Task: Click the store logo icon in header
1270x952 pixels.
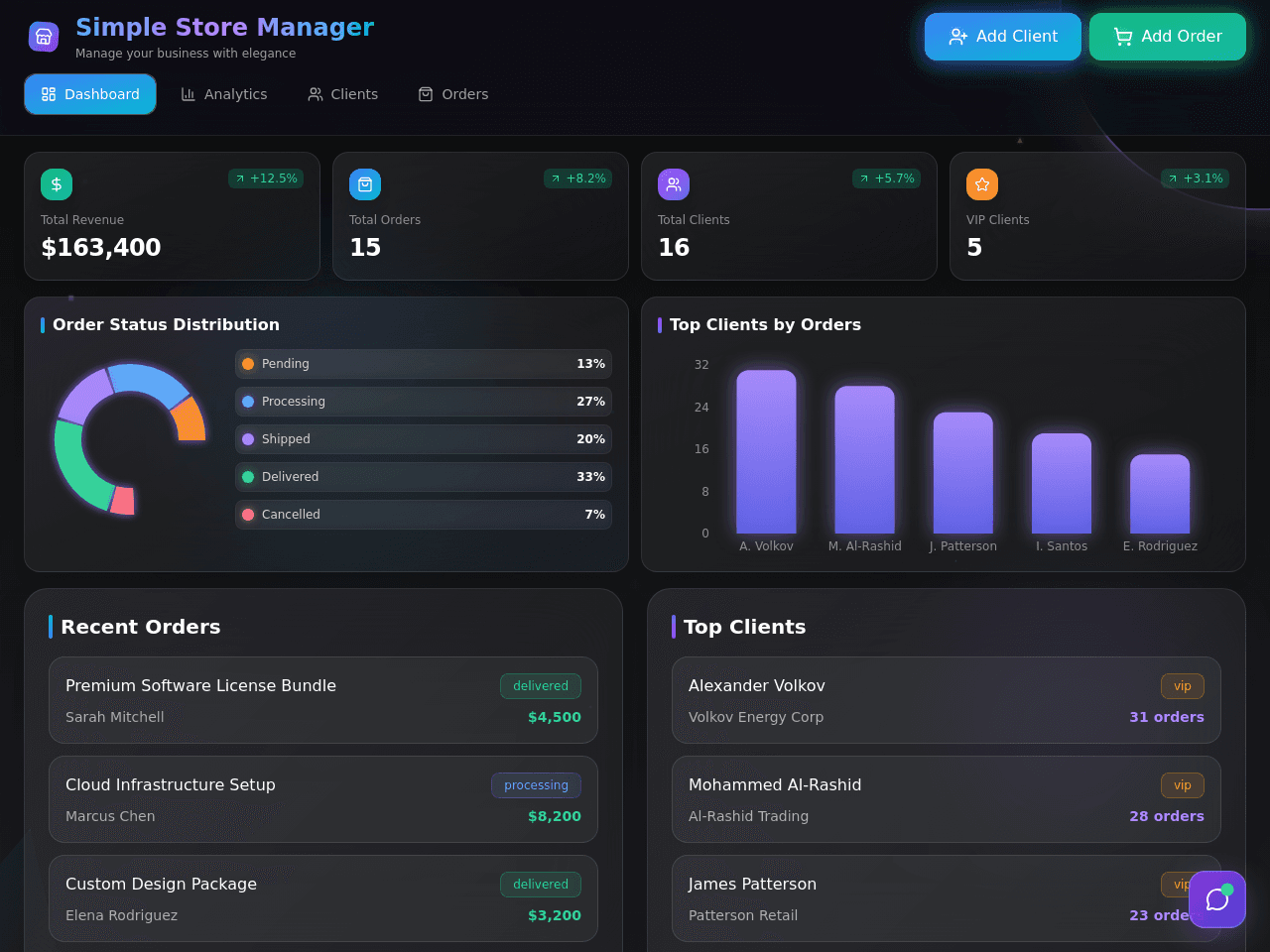Action: [44, 37]
